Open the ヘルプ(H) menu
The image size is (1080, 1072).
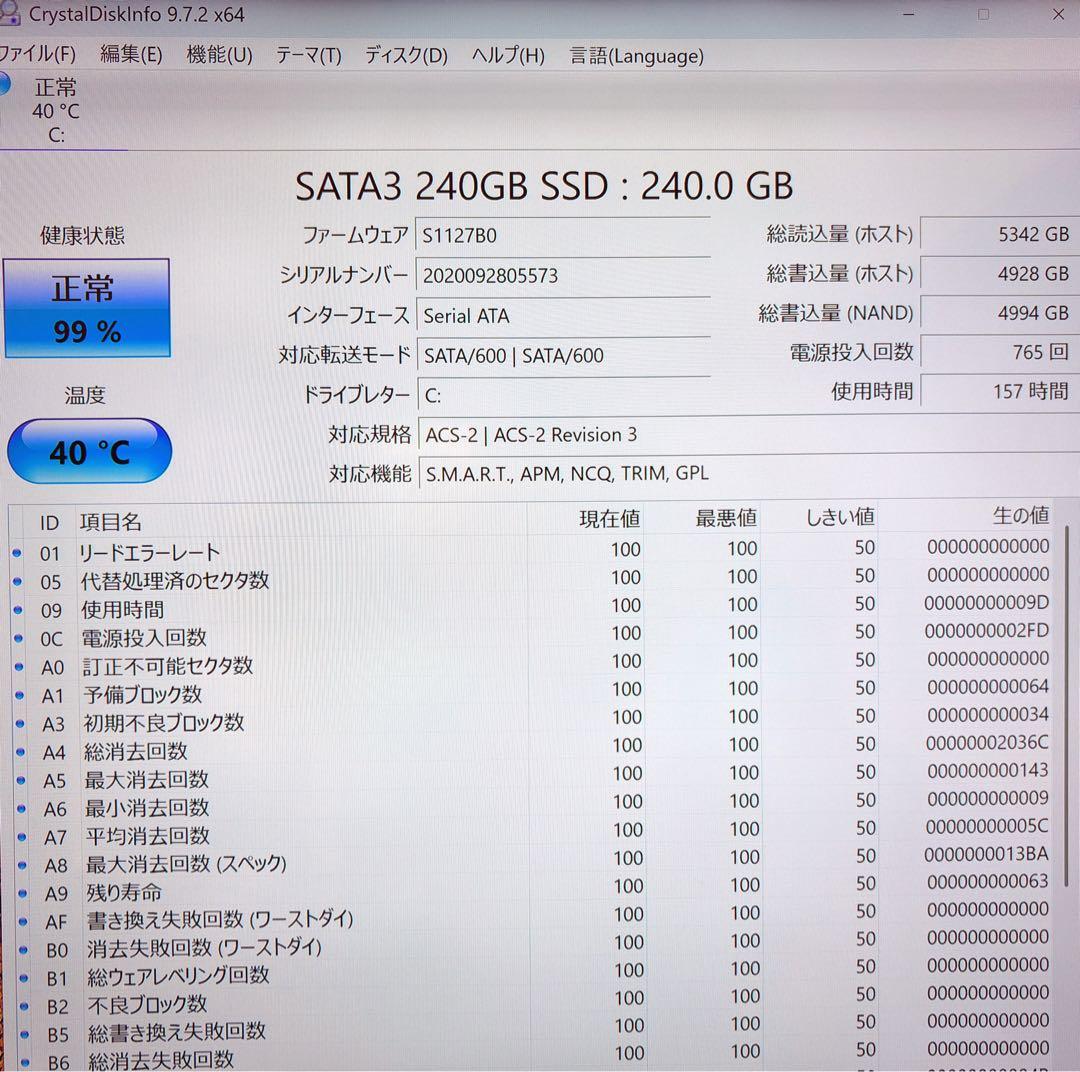click(x=508, y=56)
